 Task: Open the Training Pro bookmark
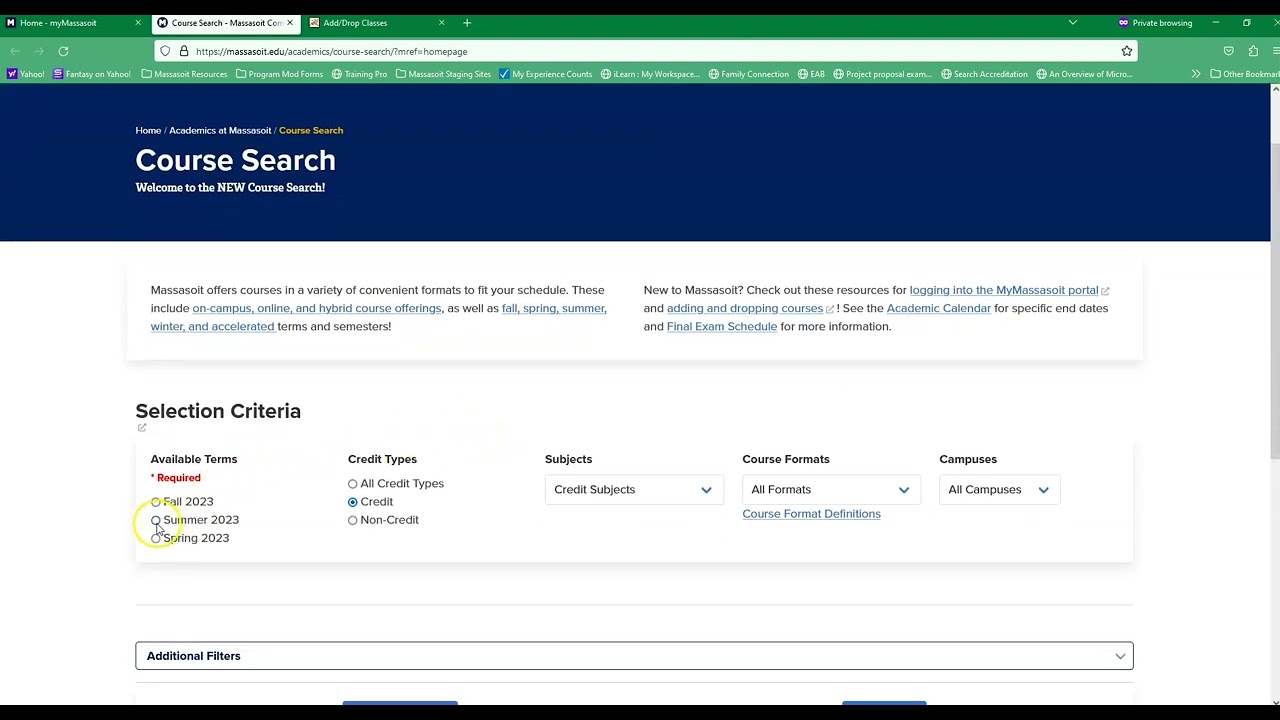click(359, 74)
